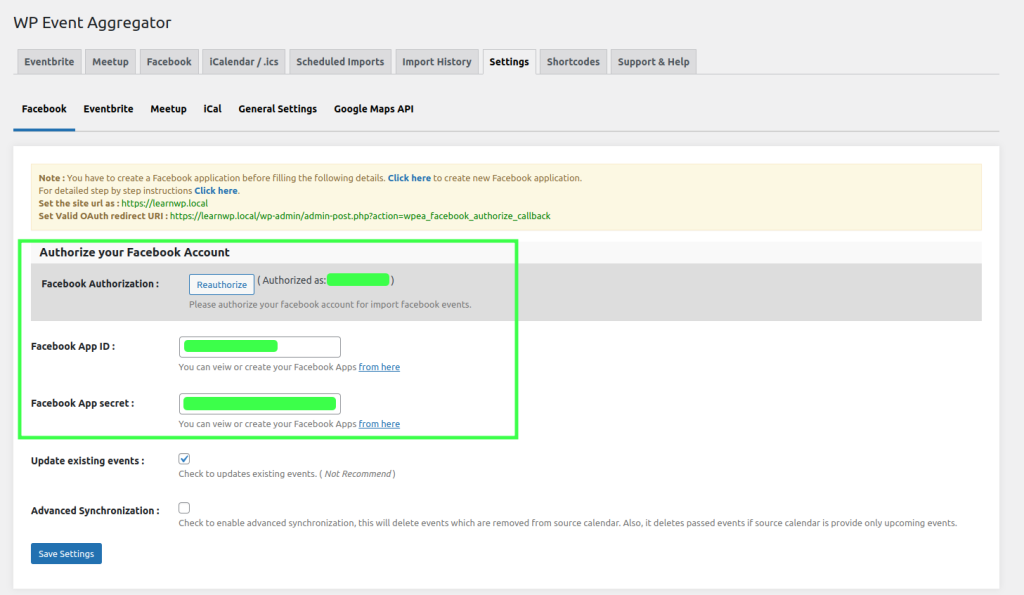Open the iCalendar / .ics tab
Viewport: 1024px width, 595px height.
244,62
